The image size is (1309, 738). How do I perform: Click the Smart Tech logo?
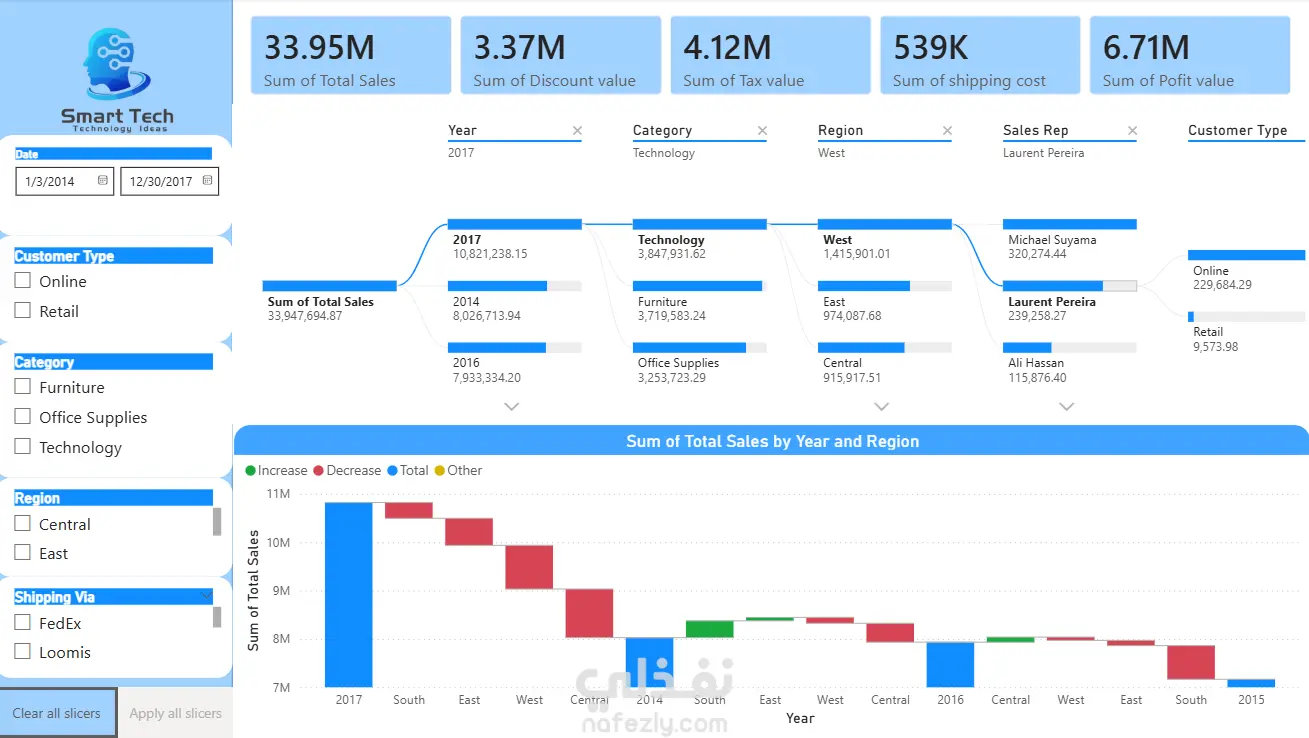[117, 80]
